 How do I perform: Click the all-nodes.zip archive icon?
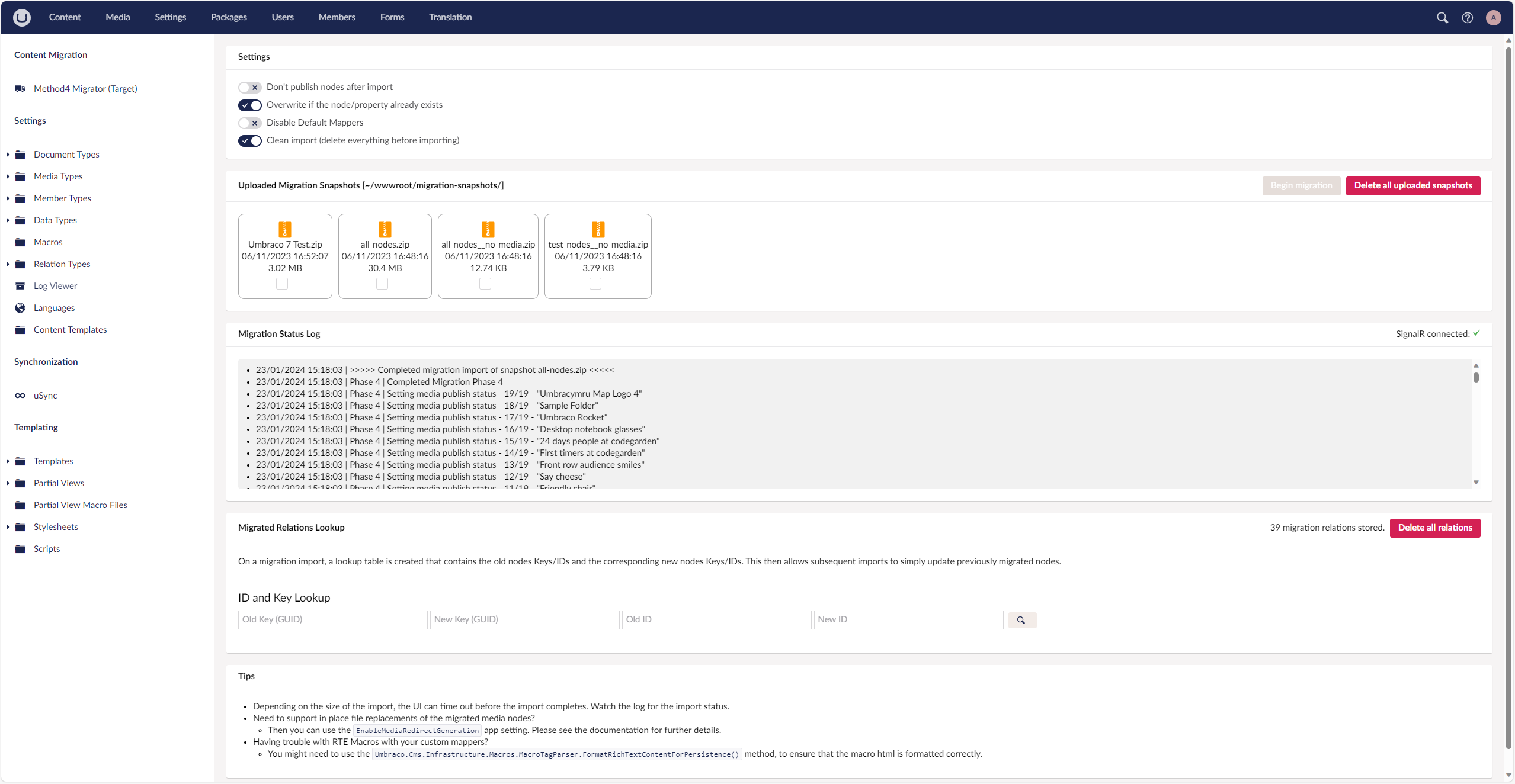385,229
